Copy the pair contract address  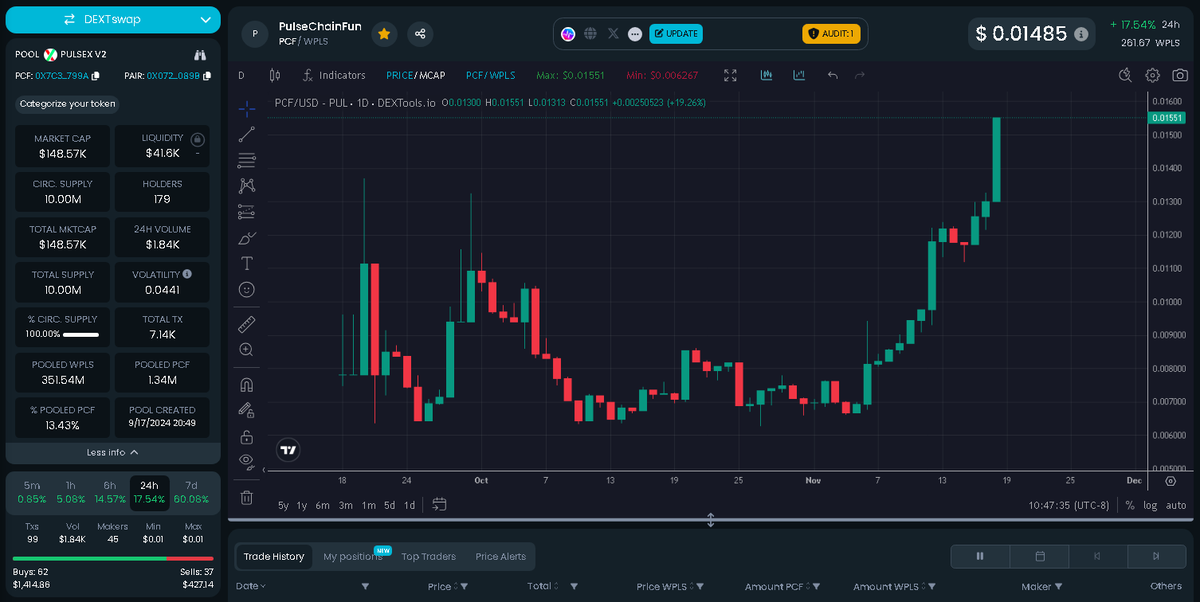tap(207, 75)
